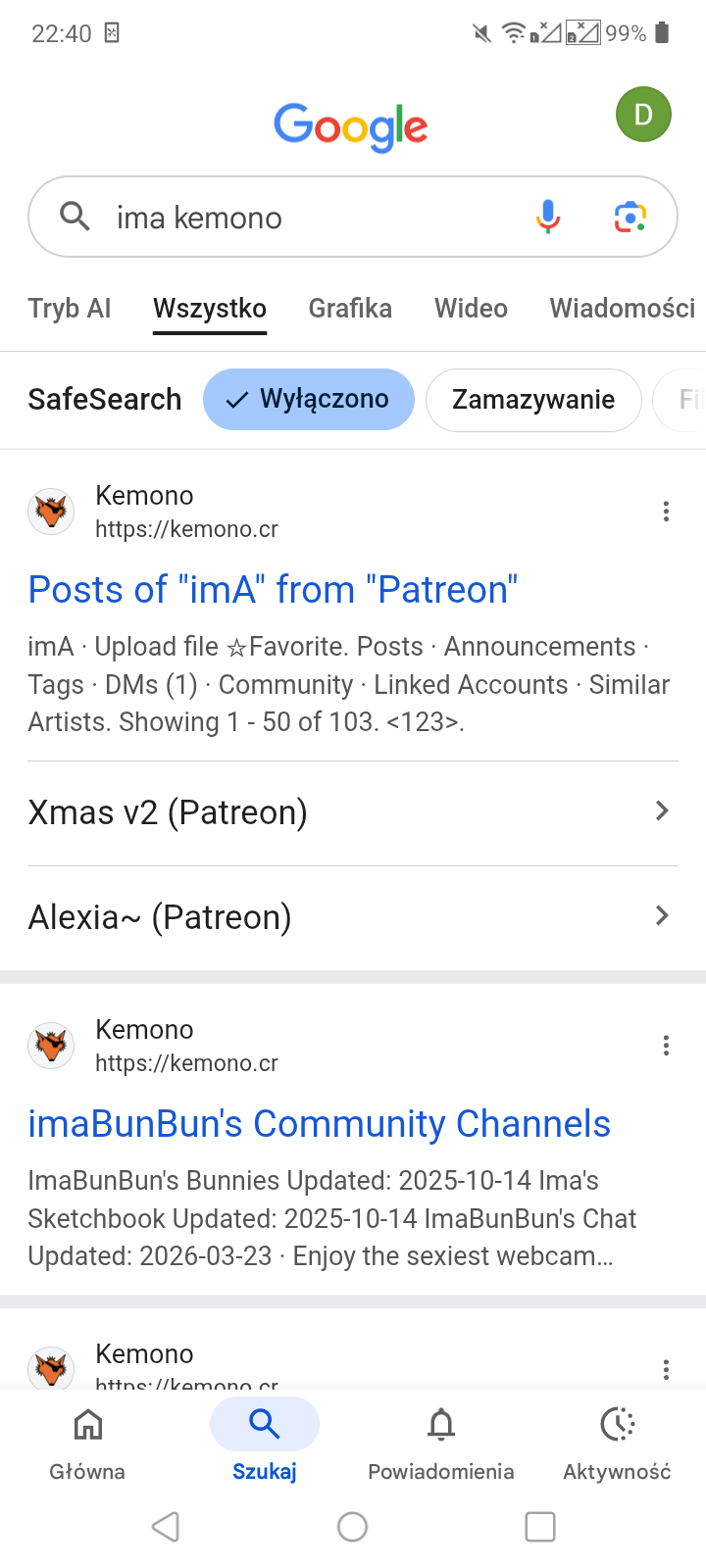Tap the microphone voice search icon

548,217
